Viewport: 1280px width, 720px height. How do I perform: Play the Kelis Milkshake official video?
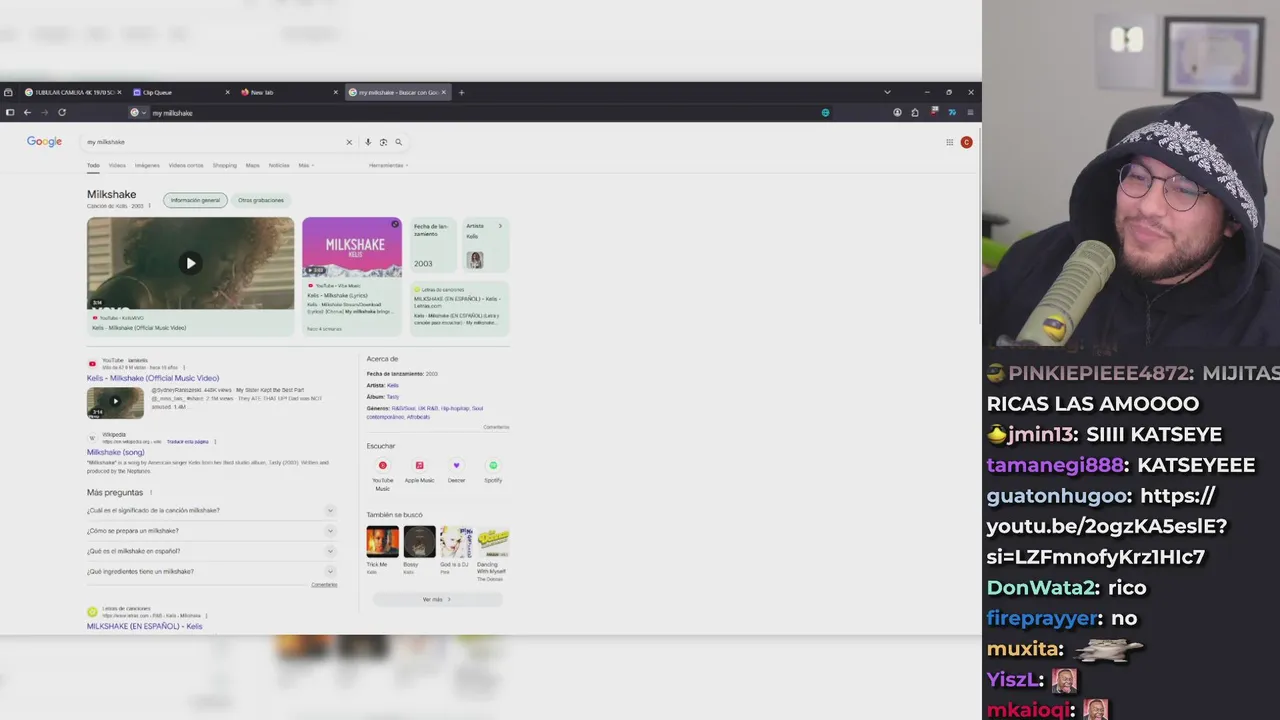pyautogui.click(x=190, y=263)
